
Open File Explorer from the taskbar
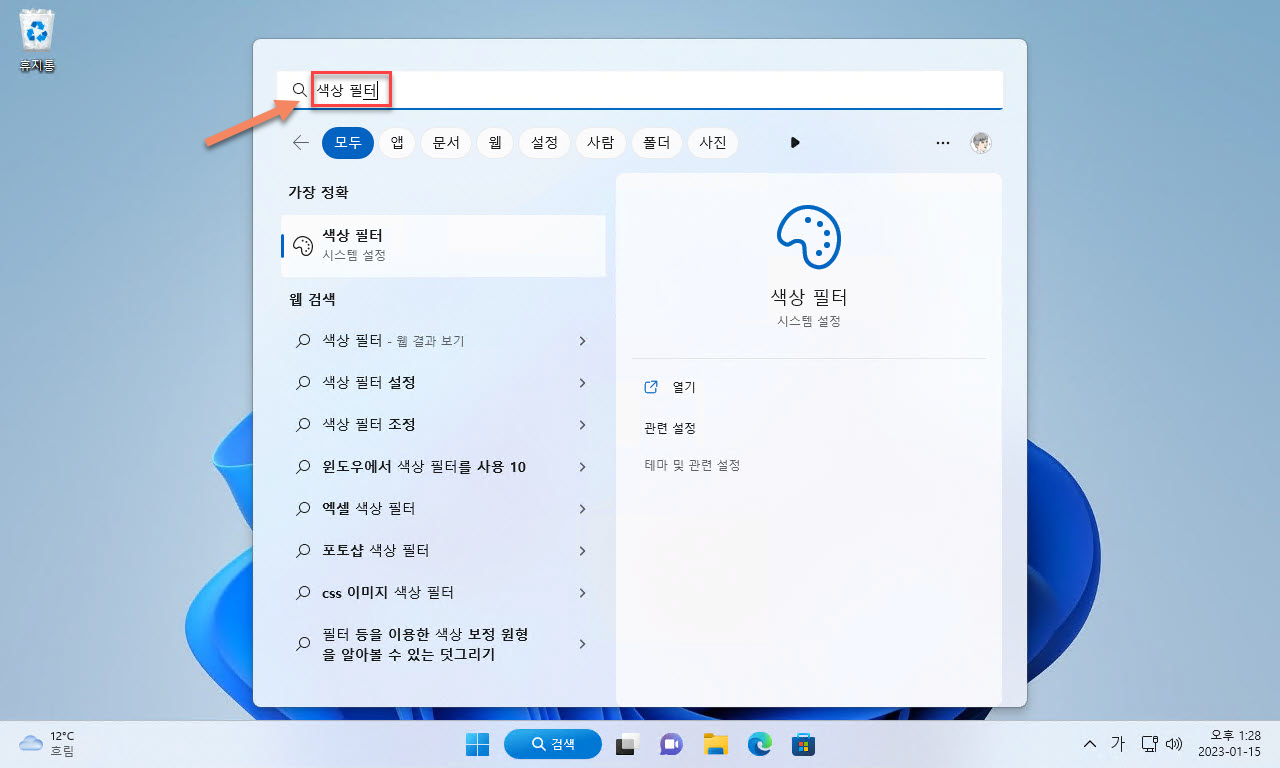click(714, 744)
